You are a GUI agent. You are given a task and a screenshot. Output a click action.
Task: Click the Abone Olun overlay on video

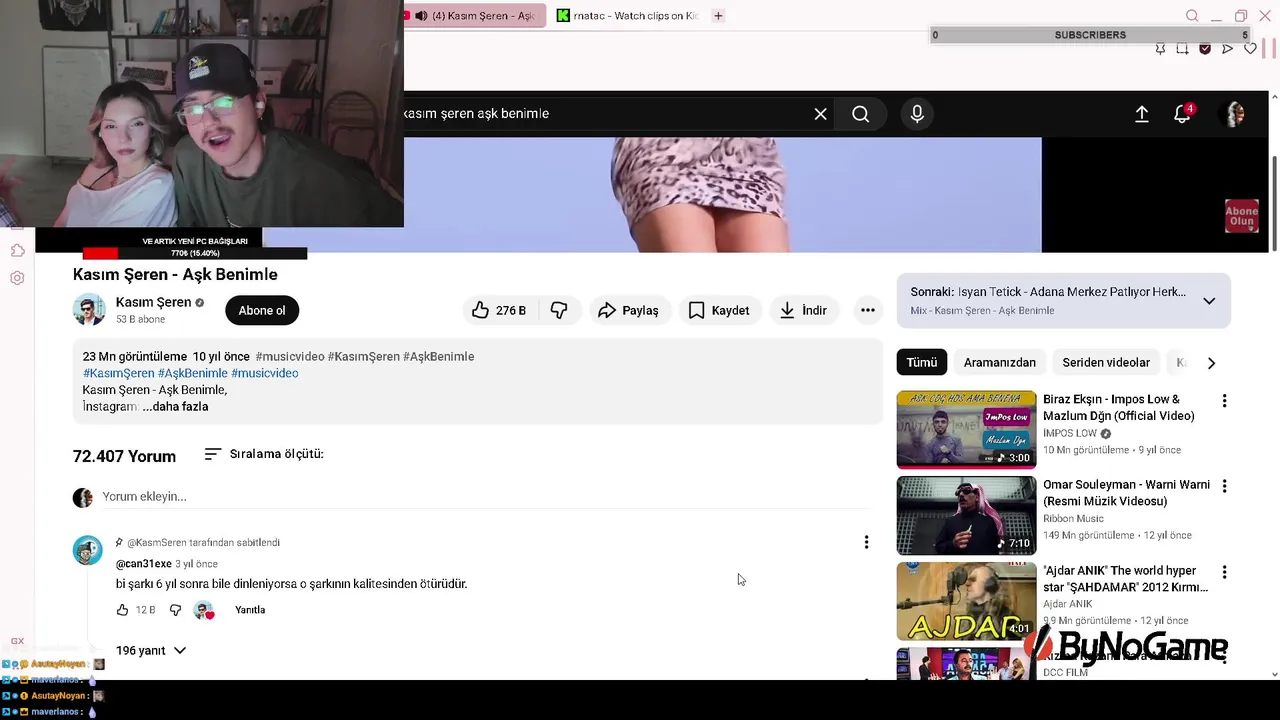(1242, 216)
